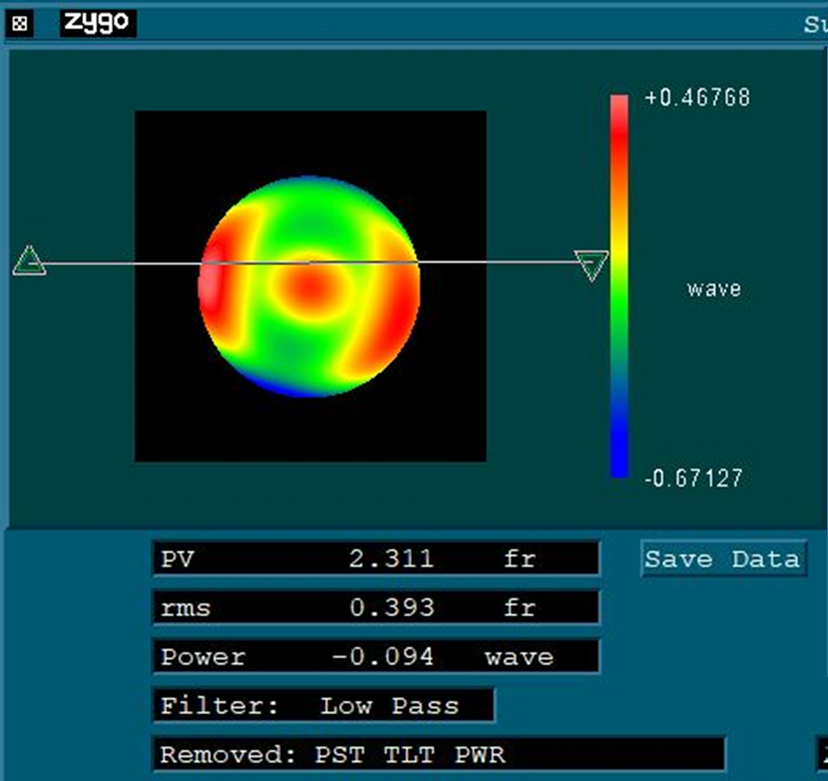Screen dimensions: 828x781
Task: Click the wave units label beside the scale
Action: (x=712, y=289)
